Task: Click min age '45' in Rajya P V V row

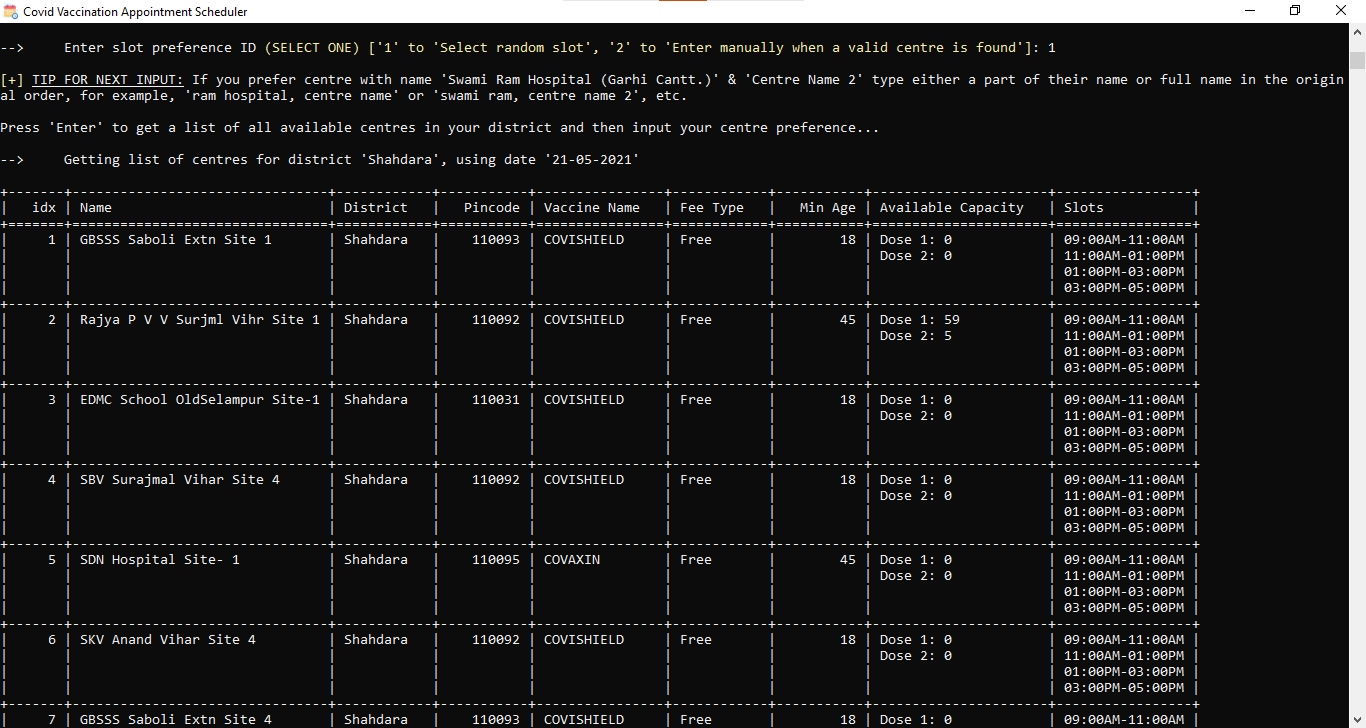Action: coord(848,320)
